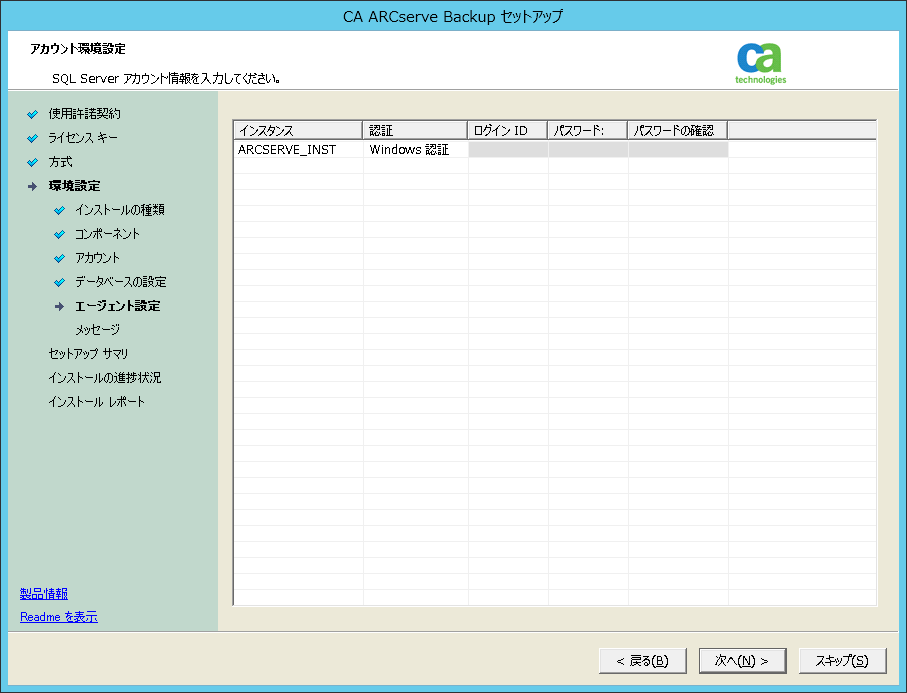907x693 pixels.
Task: Click the checkmark icon beside データベースの設定
Action: [x=59, y=282]
